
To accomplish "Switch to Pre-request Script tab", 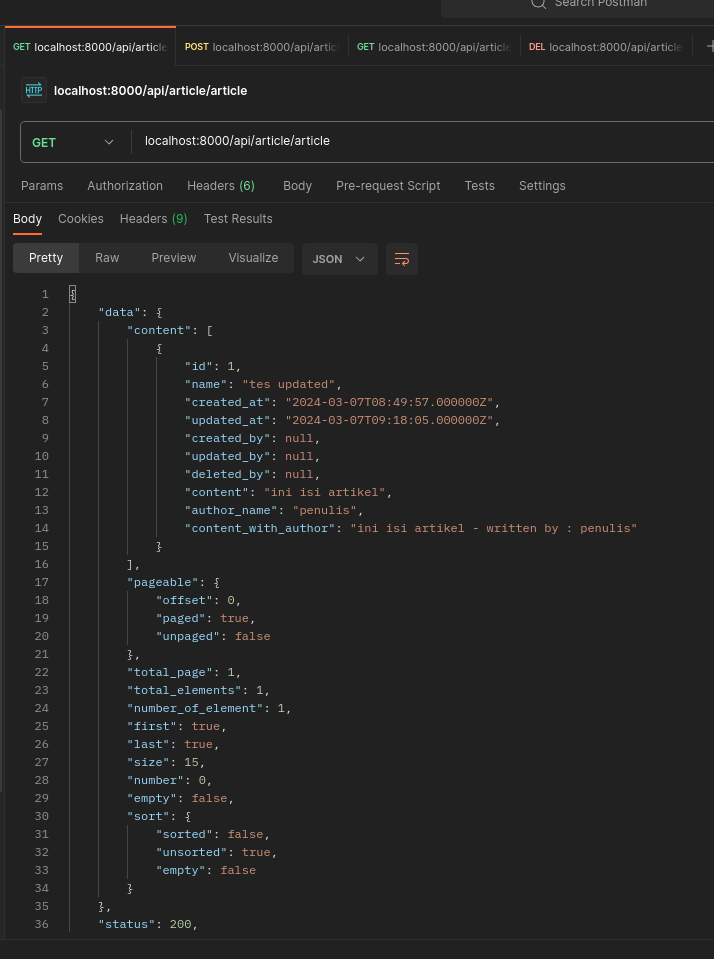I will click(388, 186).
